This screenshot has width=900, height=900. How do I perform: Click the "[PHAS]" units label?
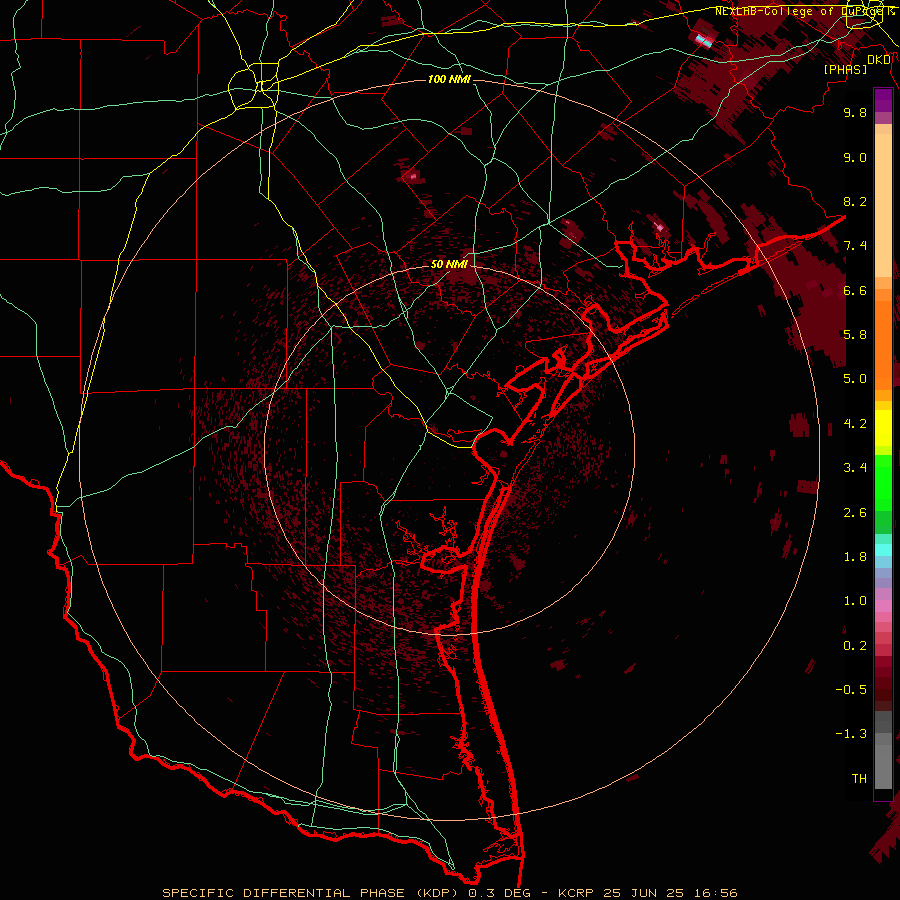[x=845, y=69]
